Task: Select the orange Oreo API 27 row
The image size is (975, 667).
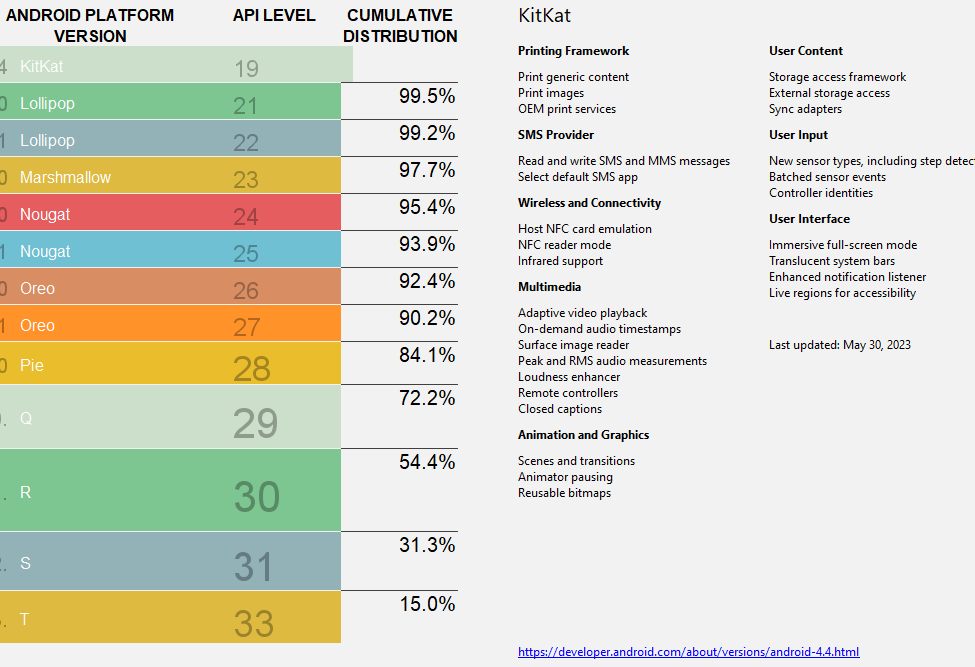Action: 170,323
